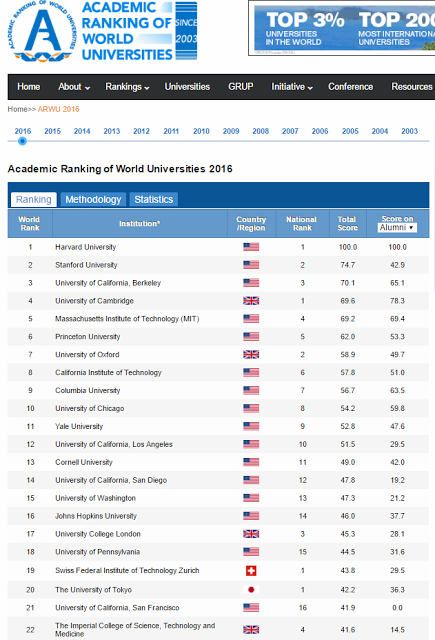This screenshot has height=640, width=435.
Task: Select year 2006 on the timeline
Action: (x=320, y=131)
